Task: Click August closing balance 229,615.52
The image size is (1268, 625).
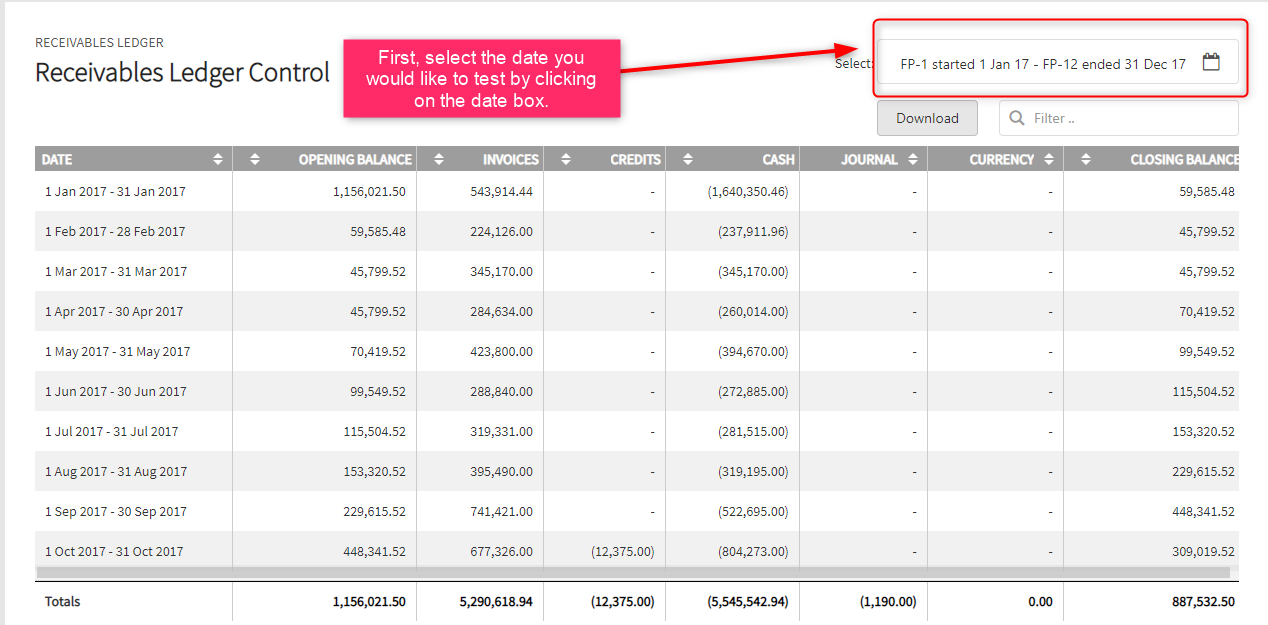Action: pyautogui.click(x=1203, y=471)
